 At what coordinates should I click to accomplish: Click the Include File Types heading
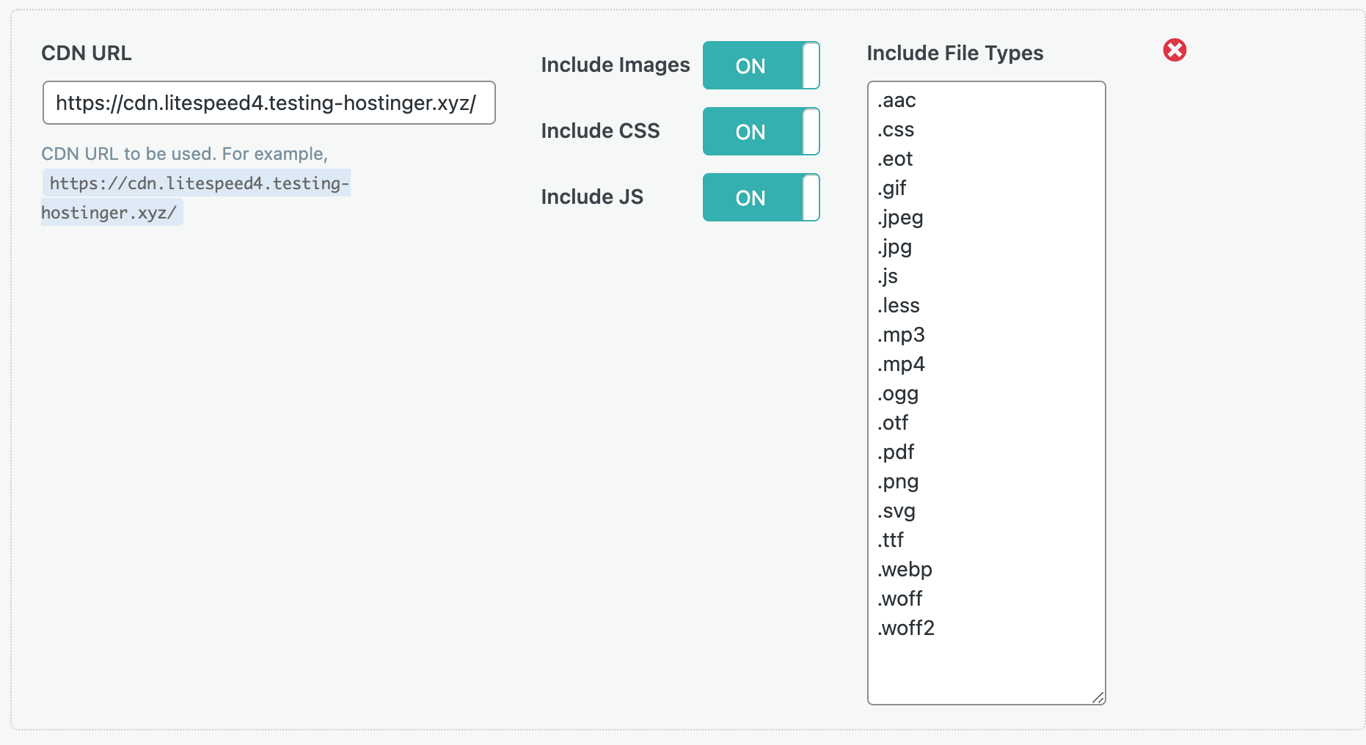tap(956, 53)
